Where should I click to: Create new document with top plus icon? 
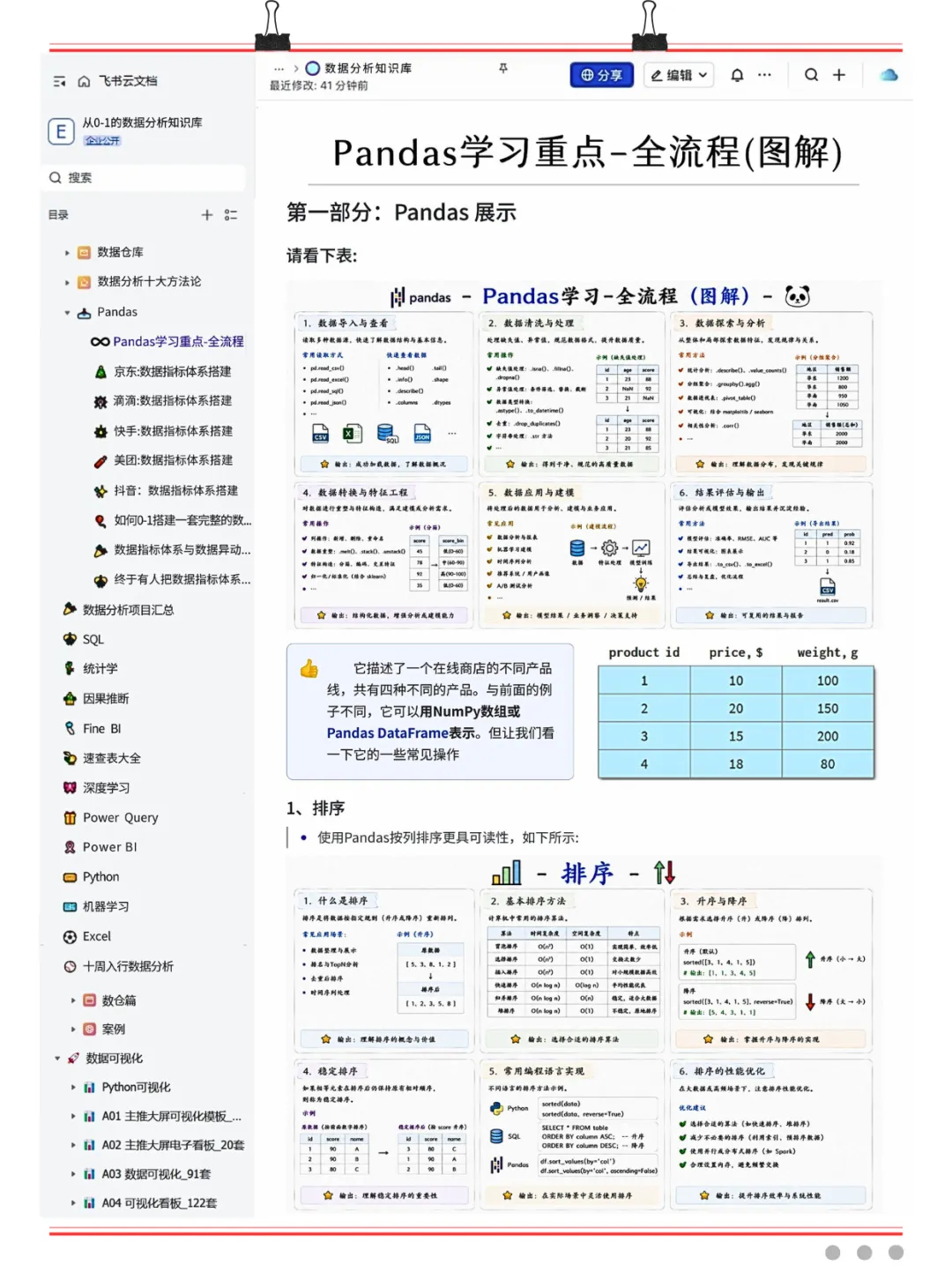[839, 75]
